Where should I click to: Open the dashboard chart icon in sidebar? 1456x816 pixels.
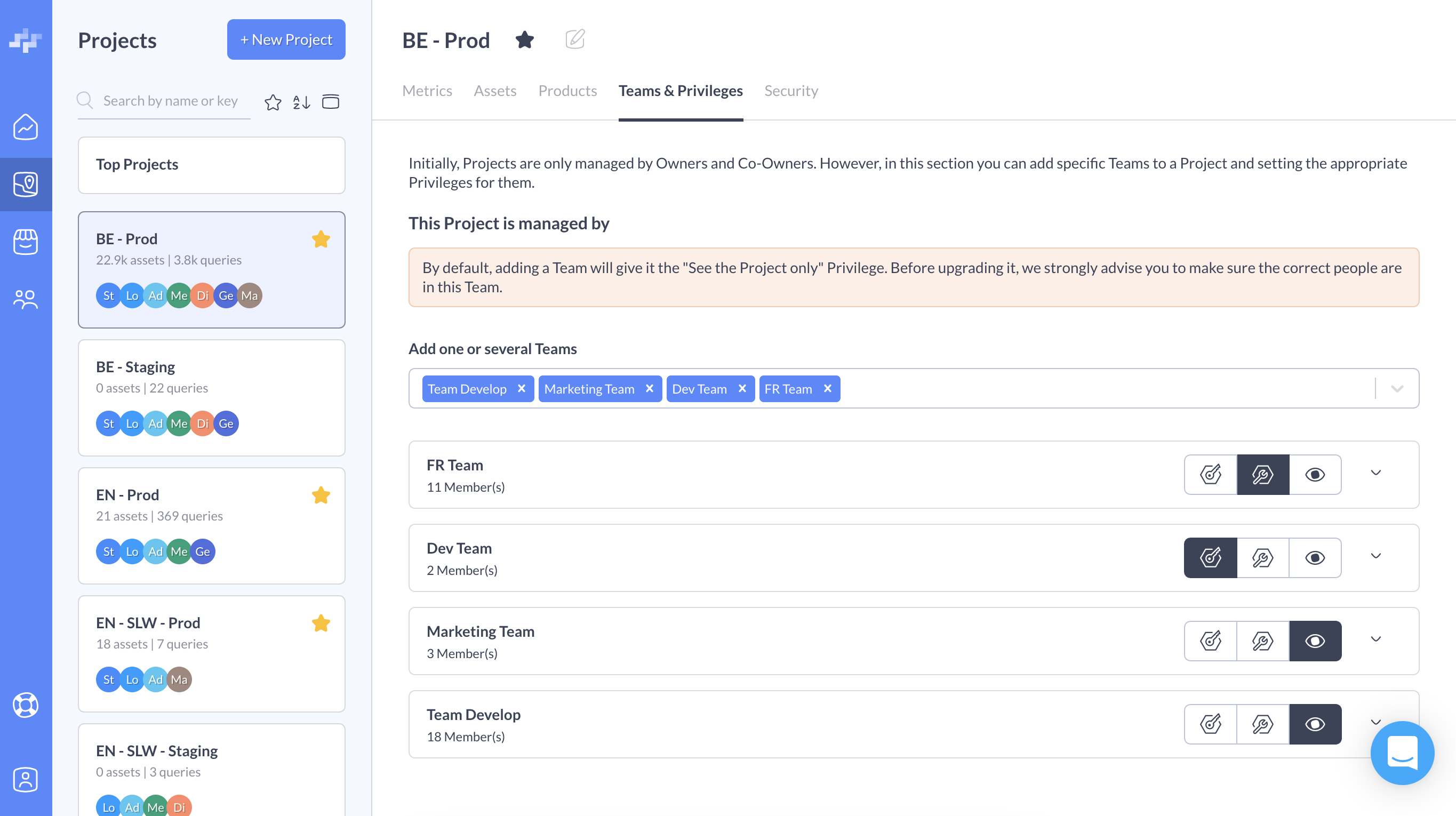point(26,126)
